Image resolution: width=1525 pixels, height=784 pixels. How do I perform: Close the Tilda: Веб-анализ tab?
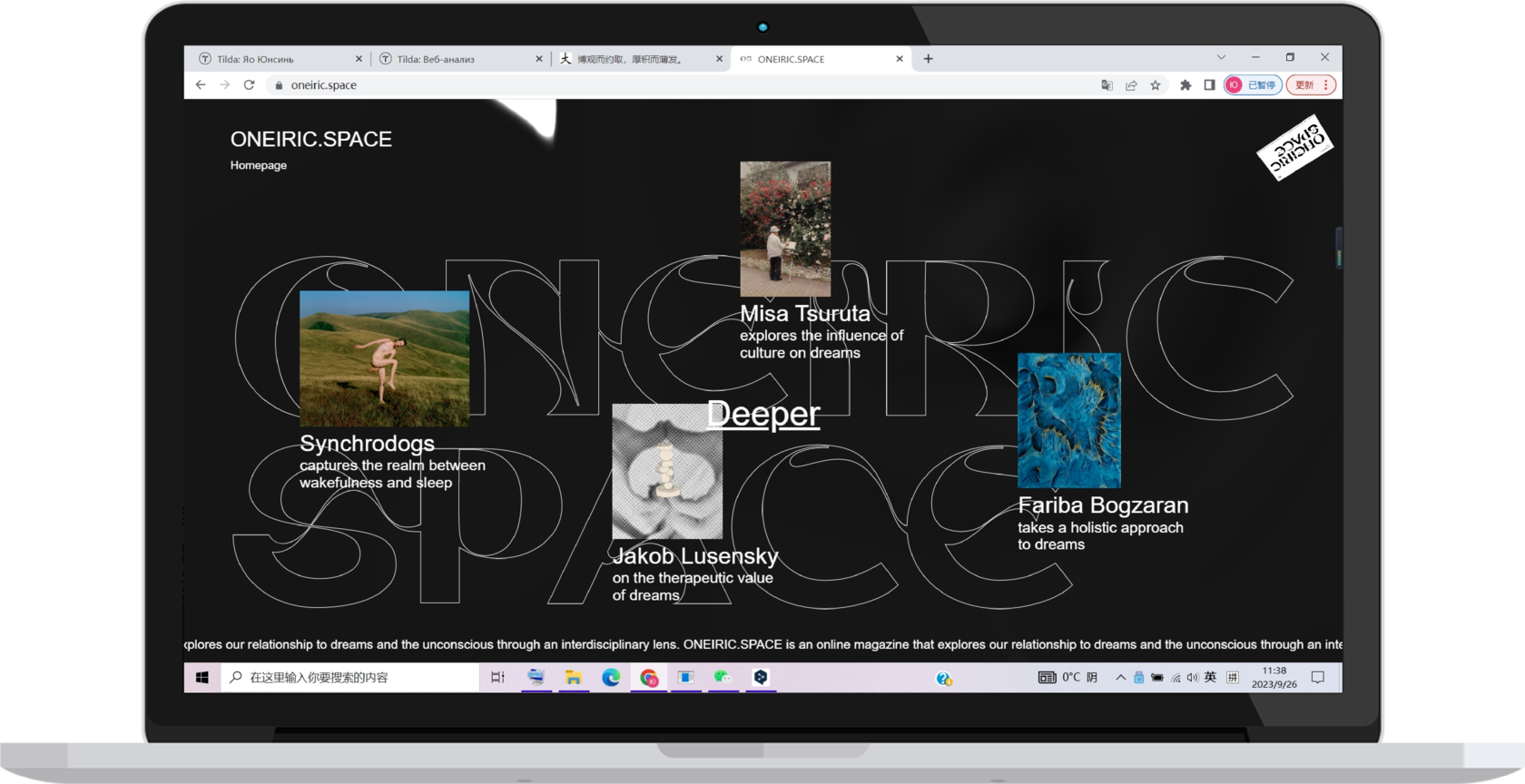tap(539, 59)
